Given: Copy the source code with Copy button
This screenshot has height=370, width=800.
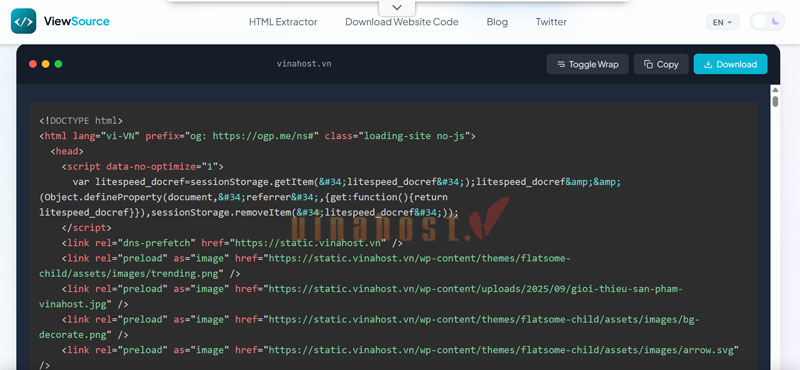Looking at the screenshot, I should pos(661,64).
